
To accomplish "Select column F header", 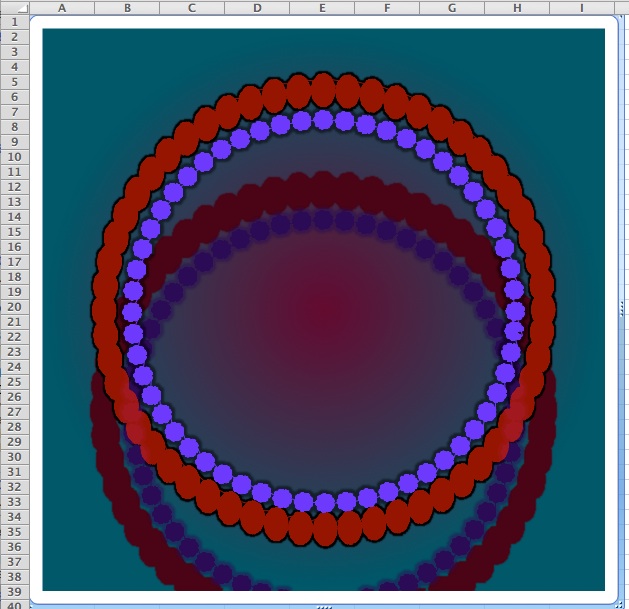I will [x=387, y=8].
